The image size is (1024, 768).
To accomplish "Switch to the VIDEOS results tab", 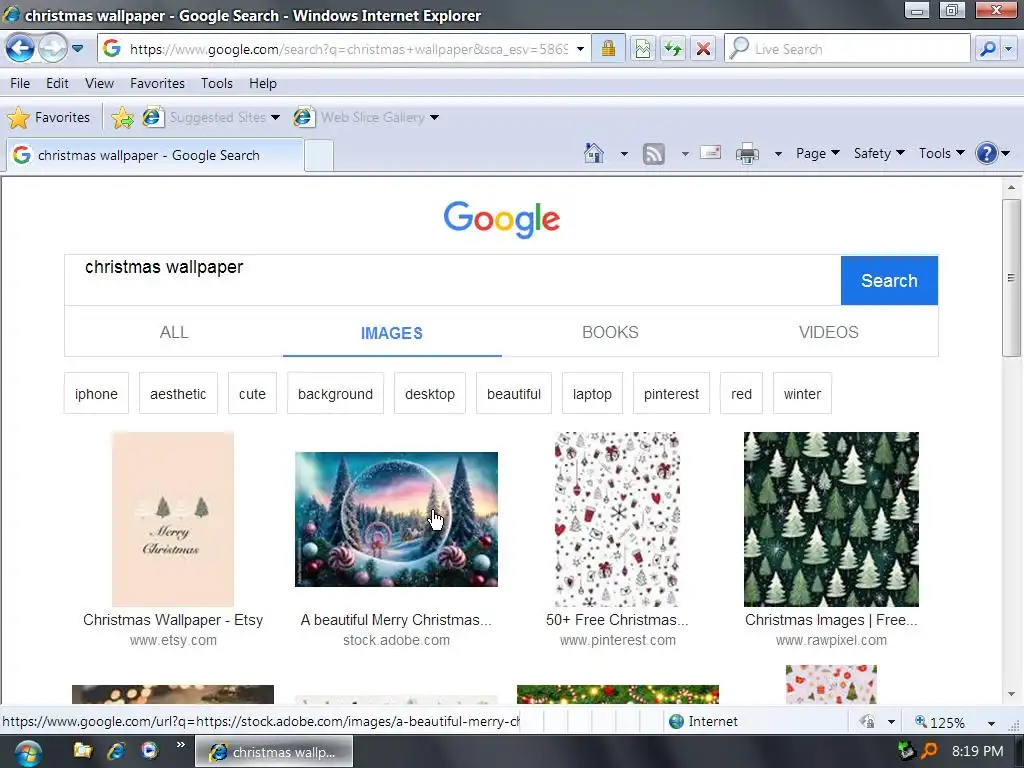I will coord(828,332).
